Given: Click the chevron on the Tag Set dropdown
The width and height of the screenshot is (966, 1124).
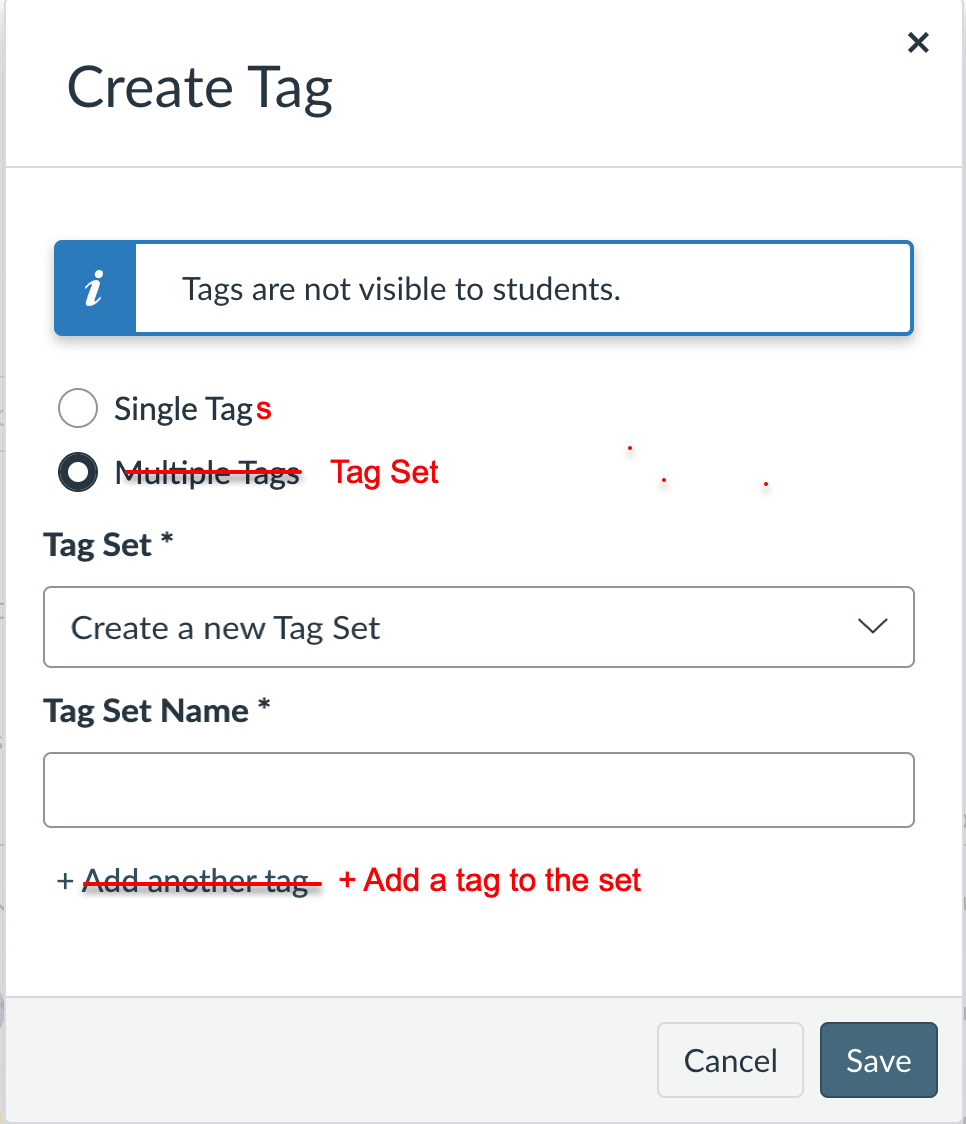Looking at the screenshot, I should pos(871,627).
